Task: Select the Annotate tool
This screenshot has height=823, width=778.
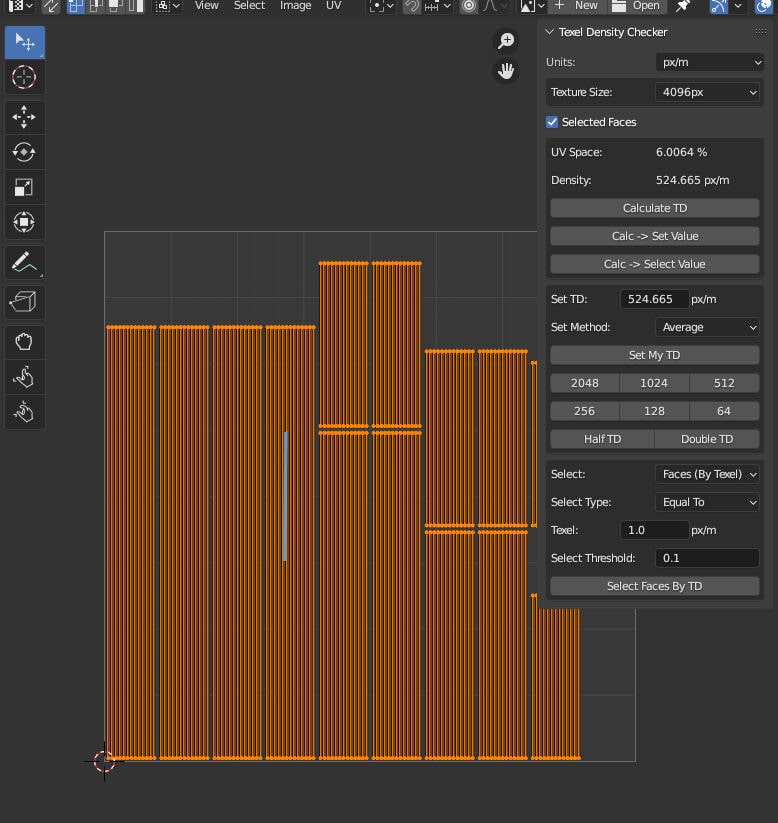Action: click(24, 262)
